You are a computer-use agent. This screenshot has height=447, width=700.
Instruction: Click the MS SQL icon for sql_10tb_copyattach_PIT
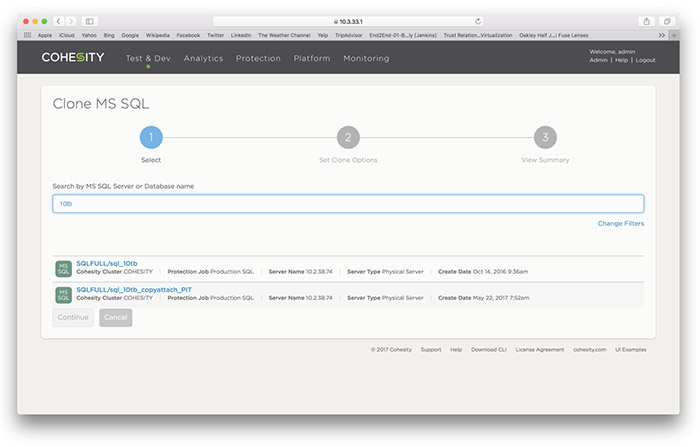click(x=63, y=293)
